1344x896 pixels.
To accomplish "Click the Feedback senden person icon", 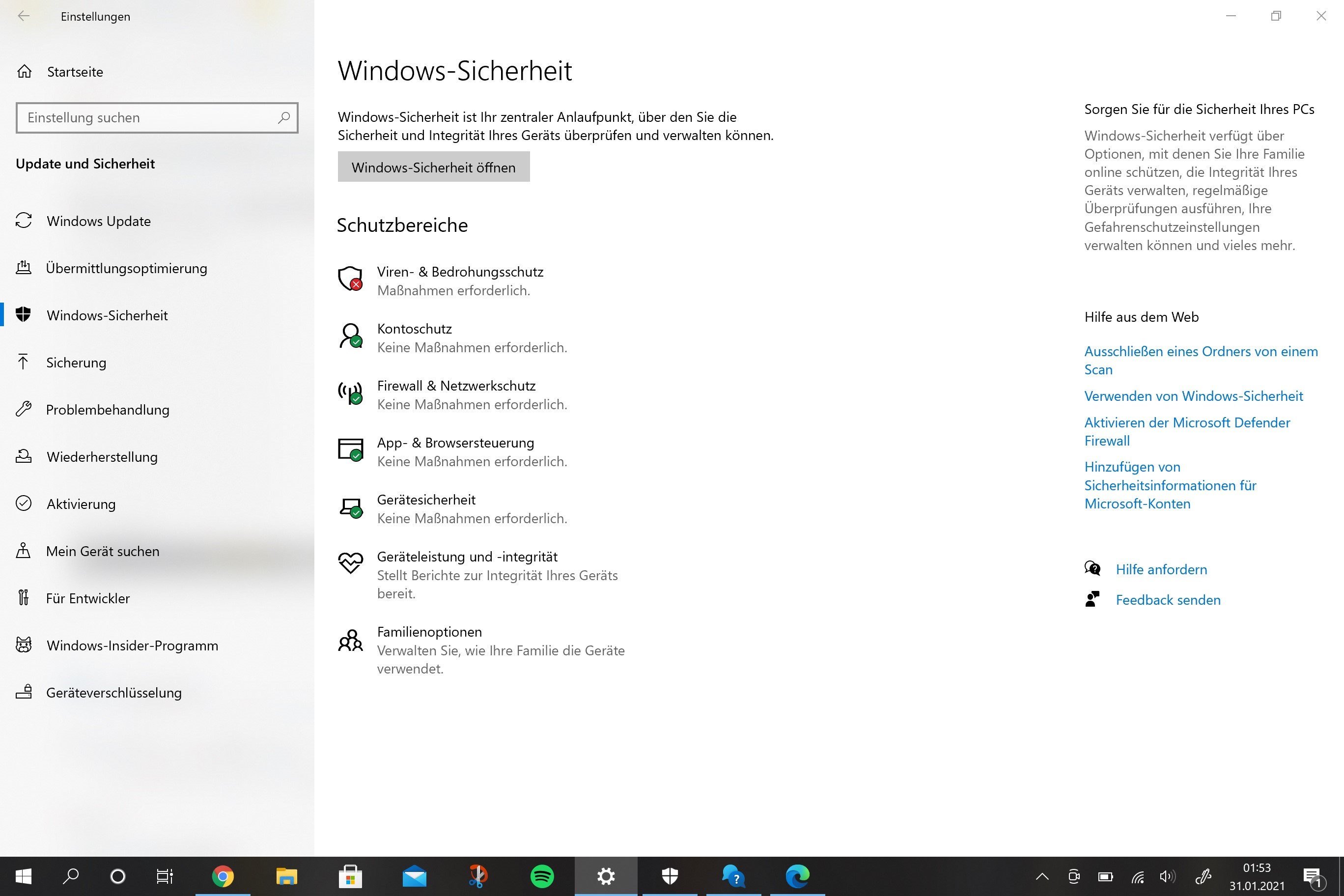I will pos(1092,599).
